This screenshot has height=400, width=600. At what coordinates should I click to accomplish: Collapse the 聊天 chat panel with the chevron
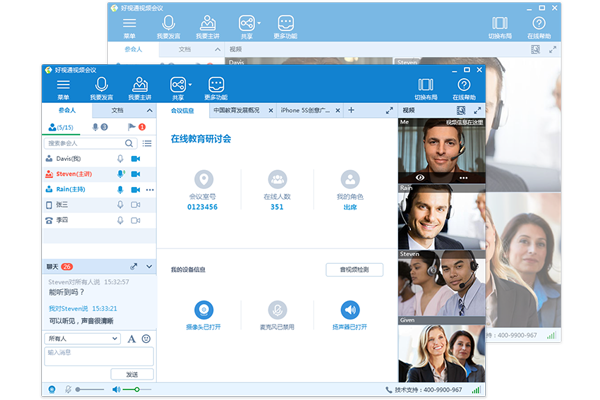149,267
